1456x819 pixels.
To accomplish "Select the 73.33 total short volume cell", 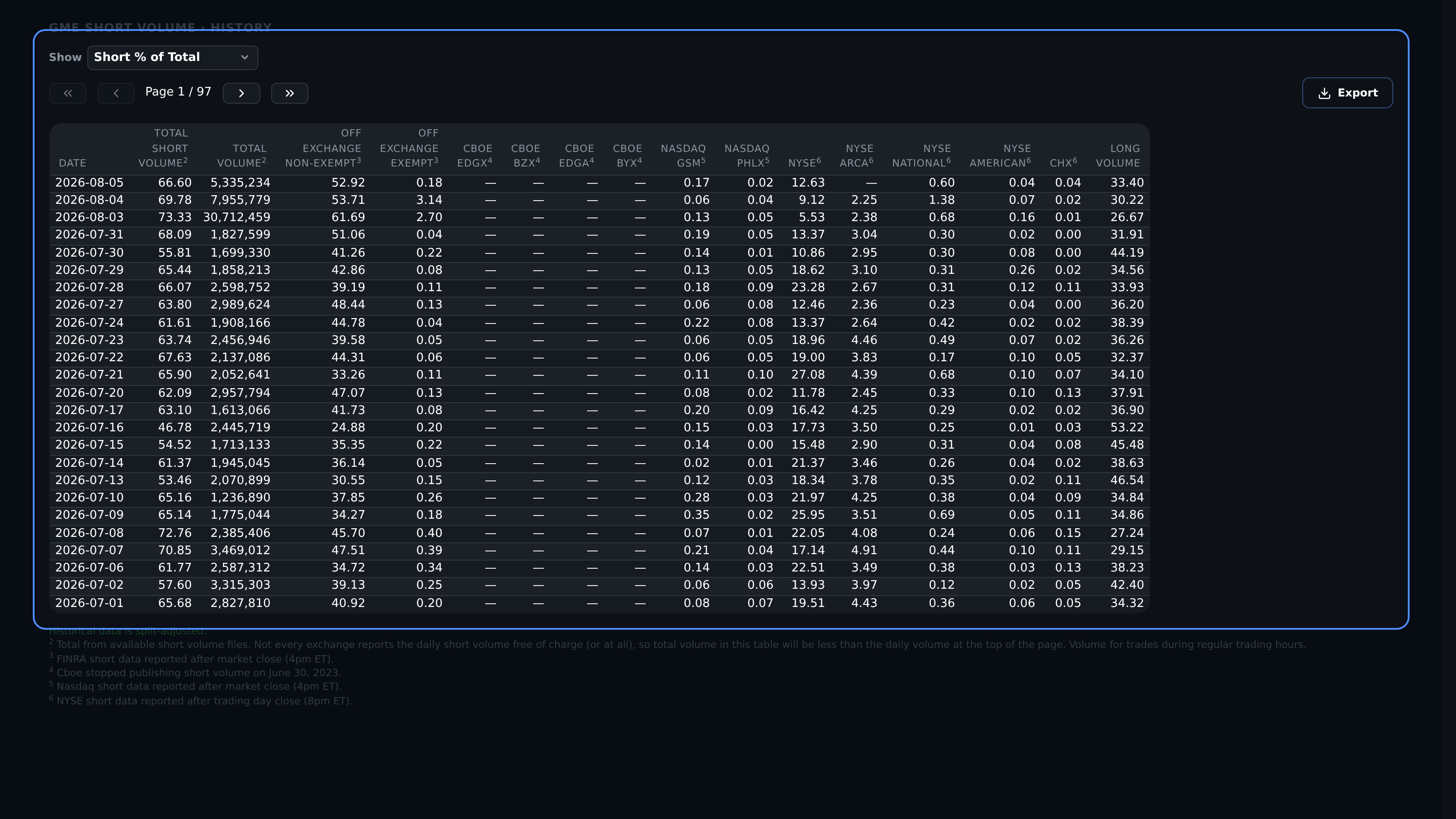I will [175, 217].
